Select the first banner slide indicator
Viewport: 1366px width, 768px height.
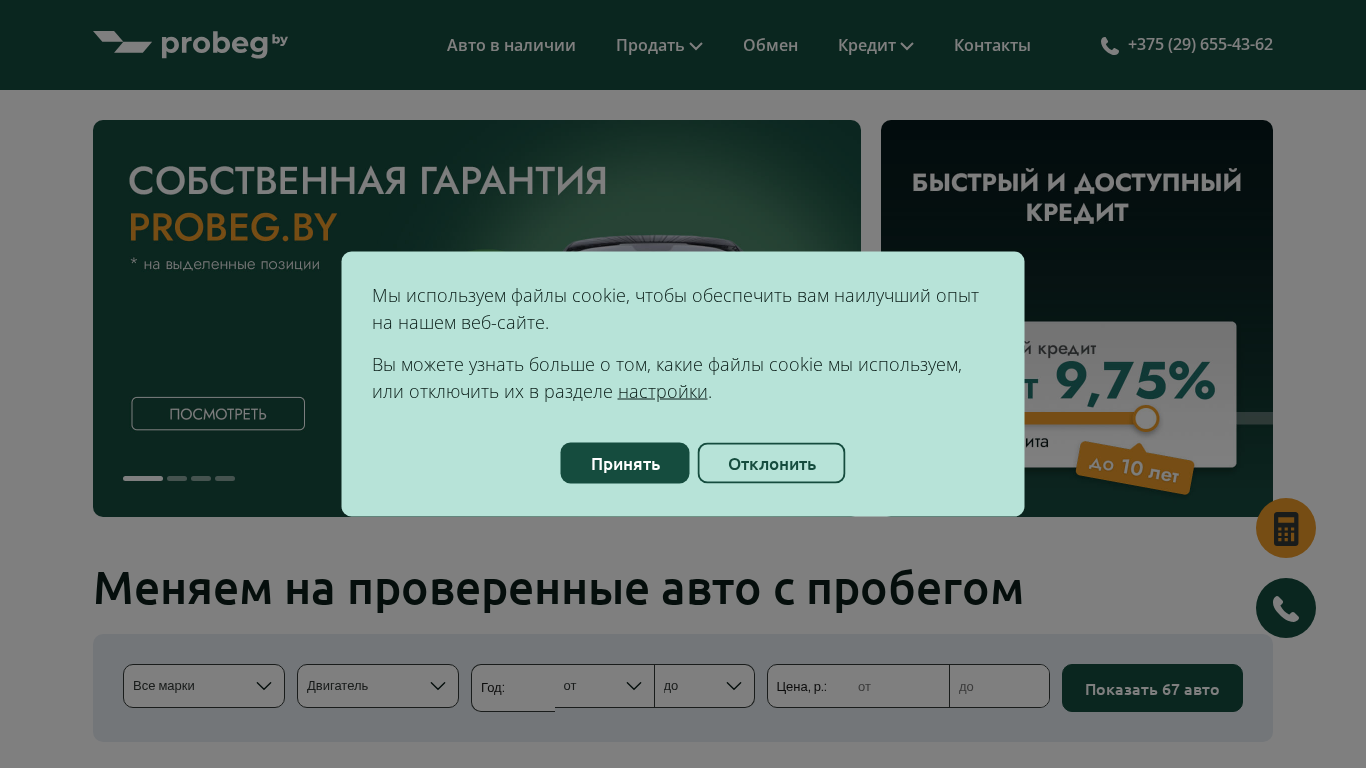click(x=143, y=479)
